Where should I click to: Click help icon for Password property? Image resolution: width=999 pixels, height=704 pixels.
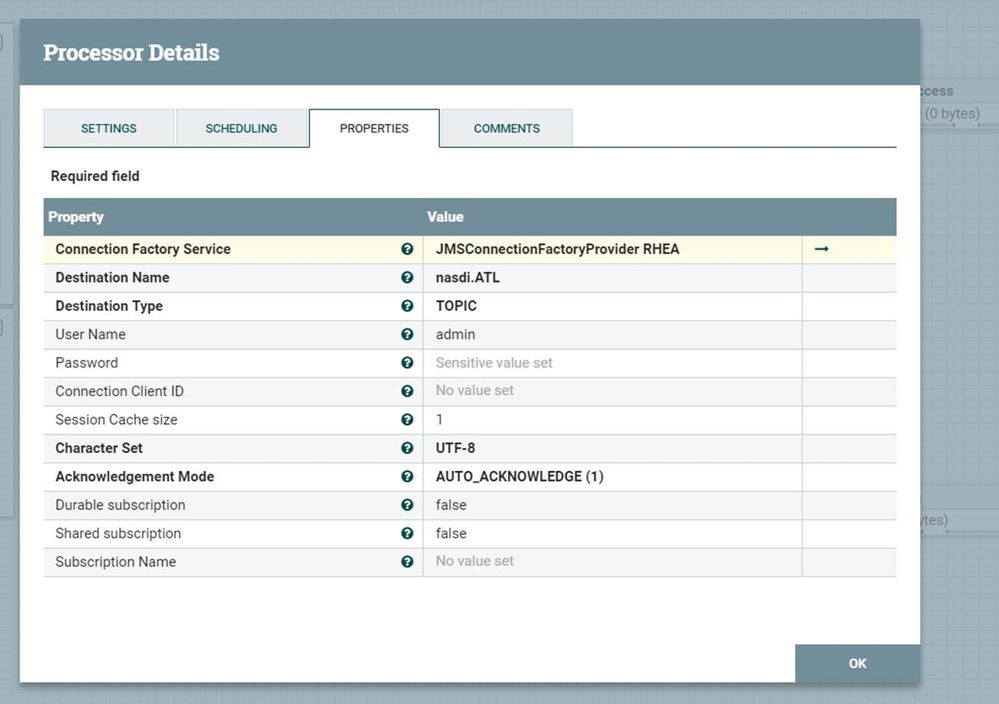click(407, 363)
